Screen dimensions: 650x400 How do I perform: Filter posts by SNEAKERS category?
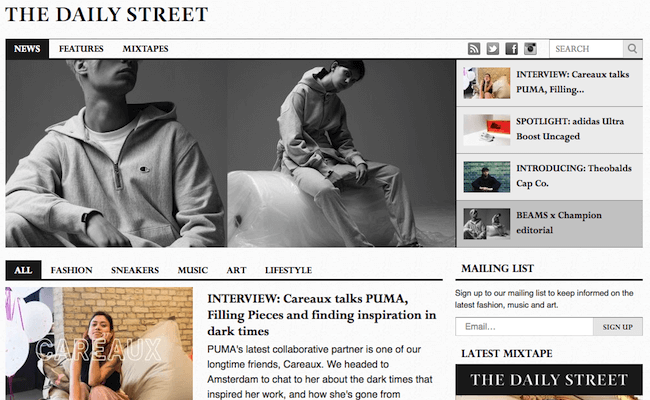tap(135, 270)
